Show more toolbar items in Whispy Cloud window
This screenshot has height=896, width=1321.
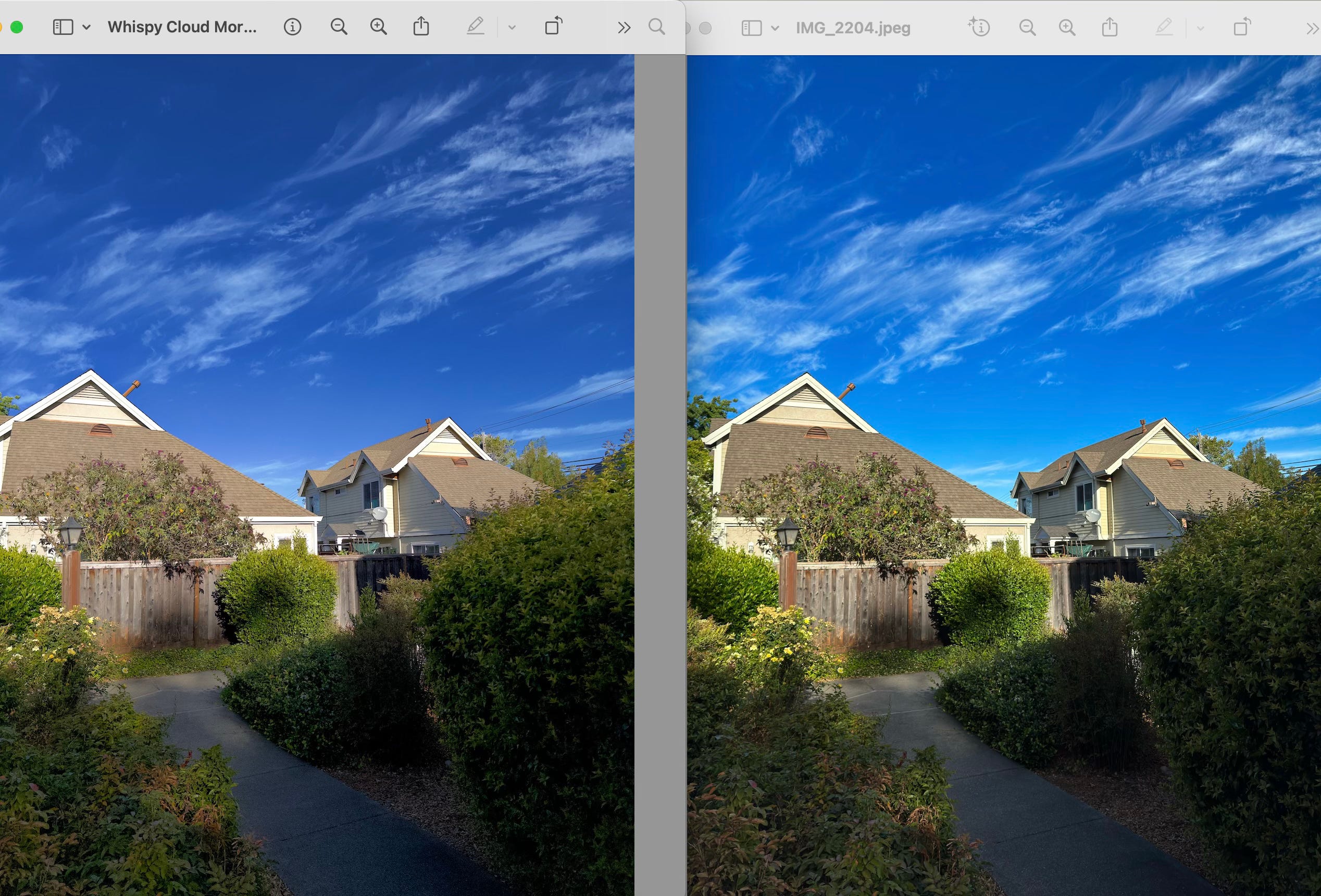624,27
